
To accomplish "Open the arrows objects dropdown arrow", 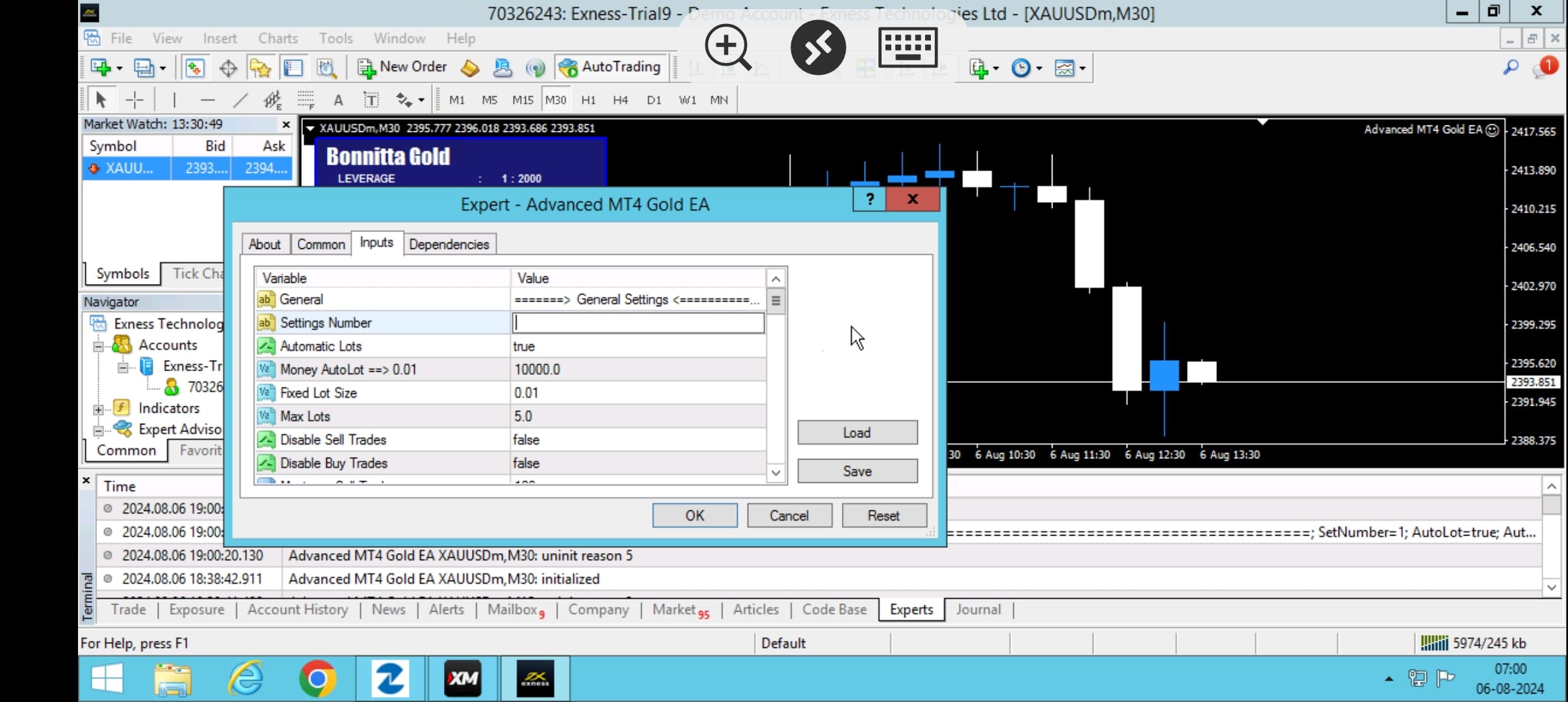I will click(422, 100).
